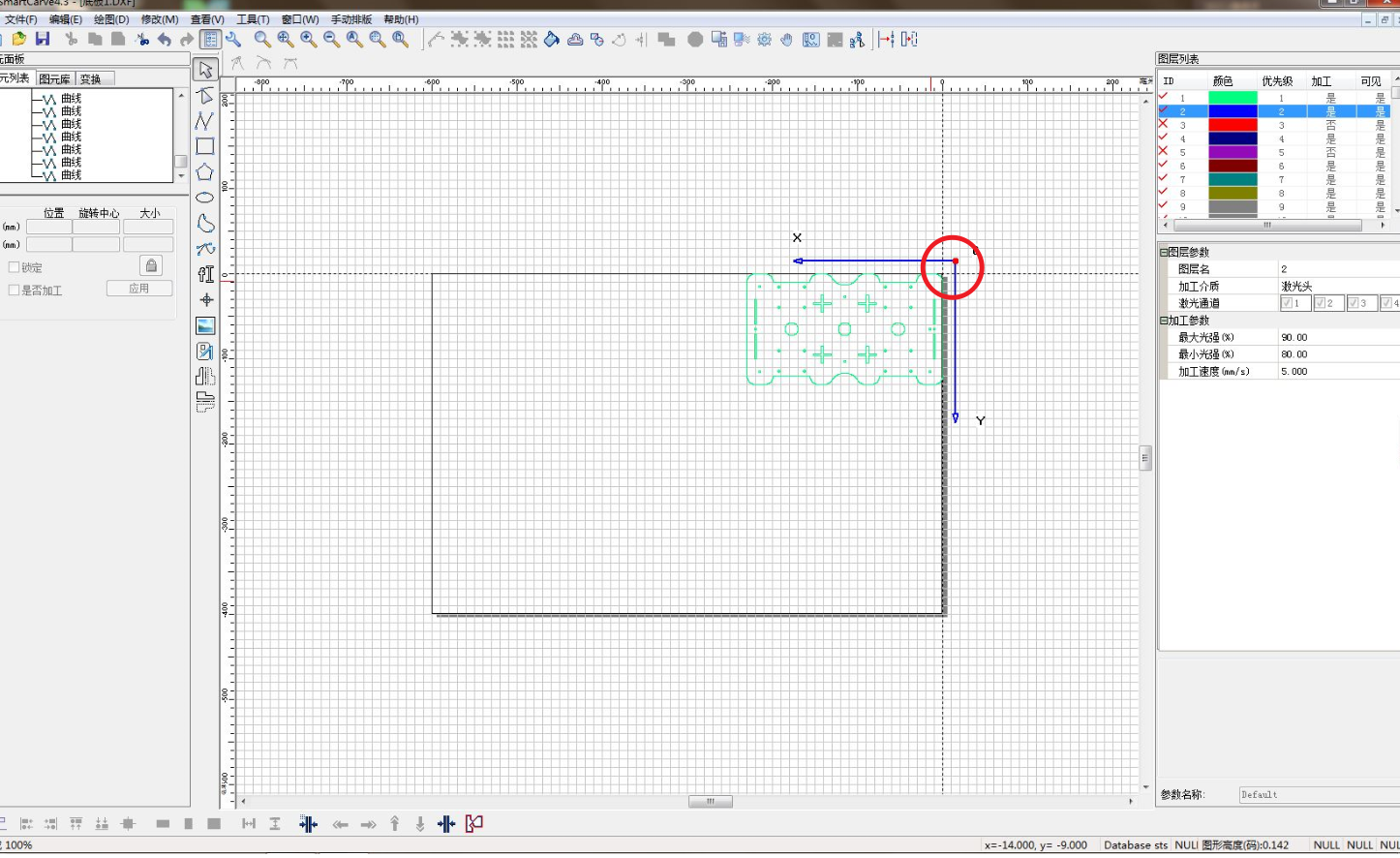The width and height of the screenshot is (1400, 858).
Task: Toggle the 是否加工 checkbox
Action: [14, 290]
